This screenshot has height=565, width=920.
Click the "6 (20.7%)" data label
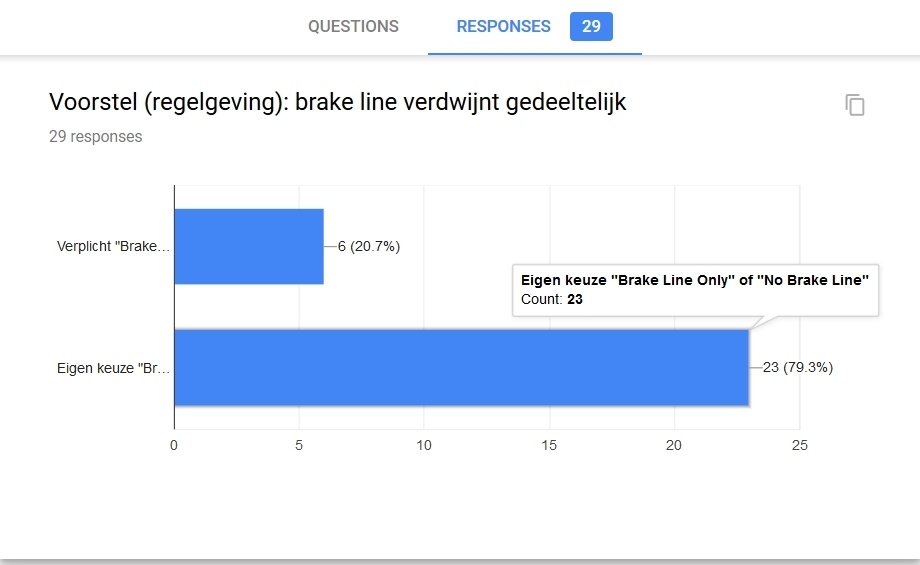(x=368, y=247)
